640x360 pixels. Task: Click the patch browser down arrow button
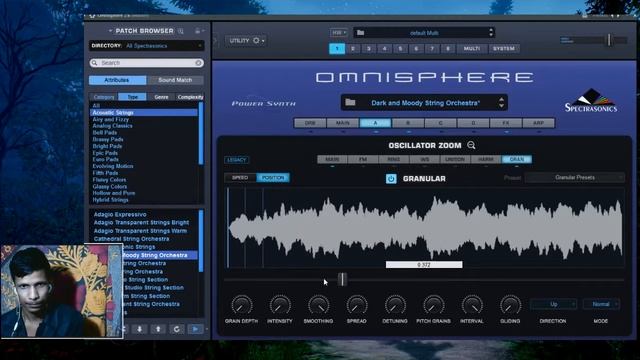click(140, 329)
